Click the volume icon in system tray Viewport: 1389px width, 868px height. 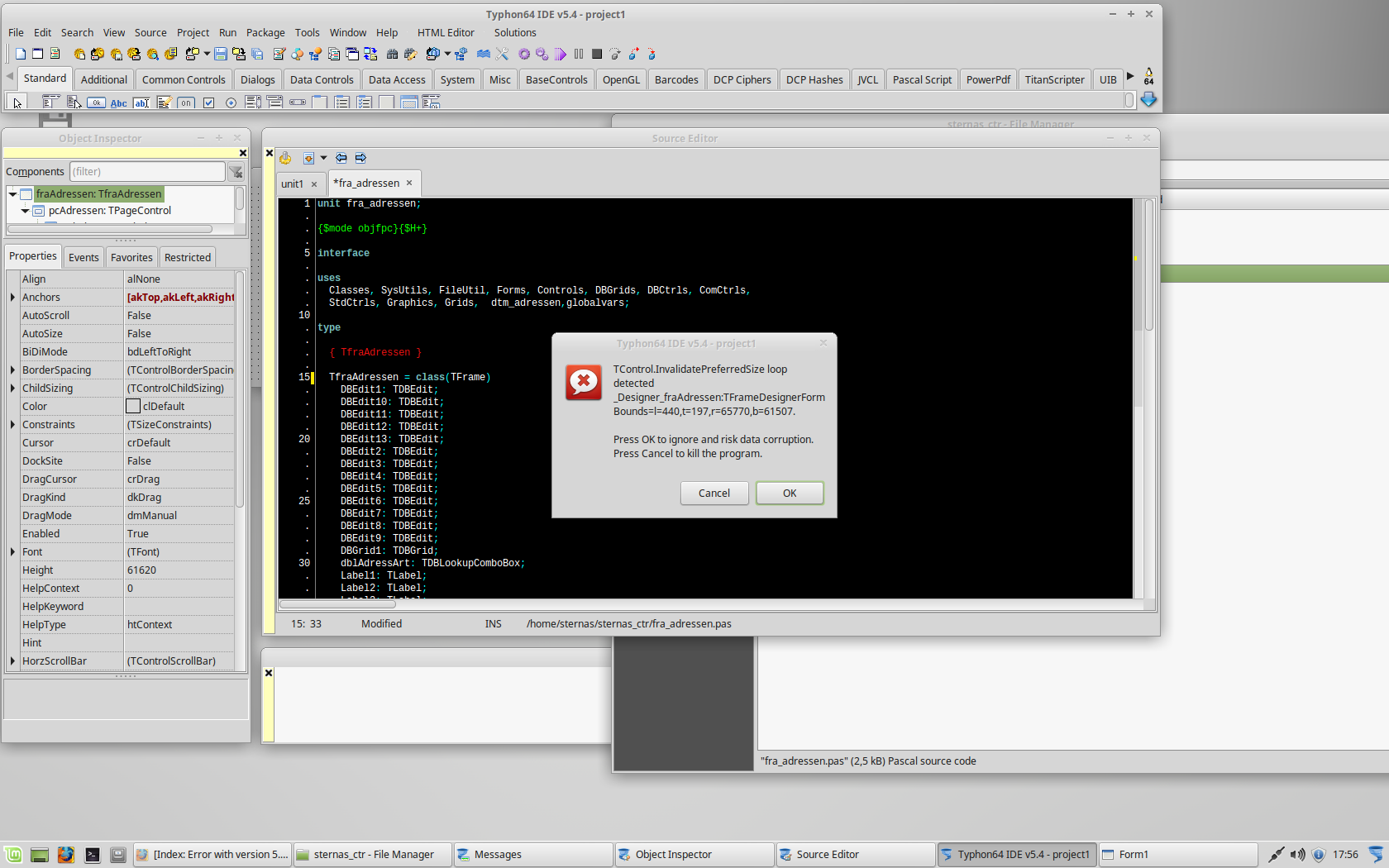coord(1298,855)
